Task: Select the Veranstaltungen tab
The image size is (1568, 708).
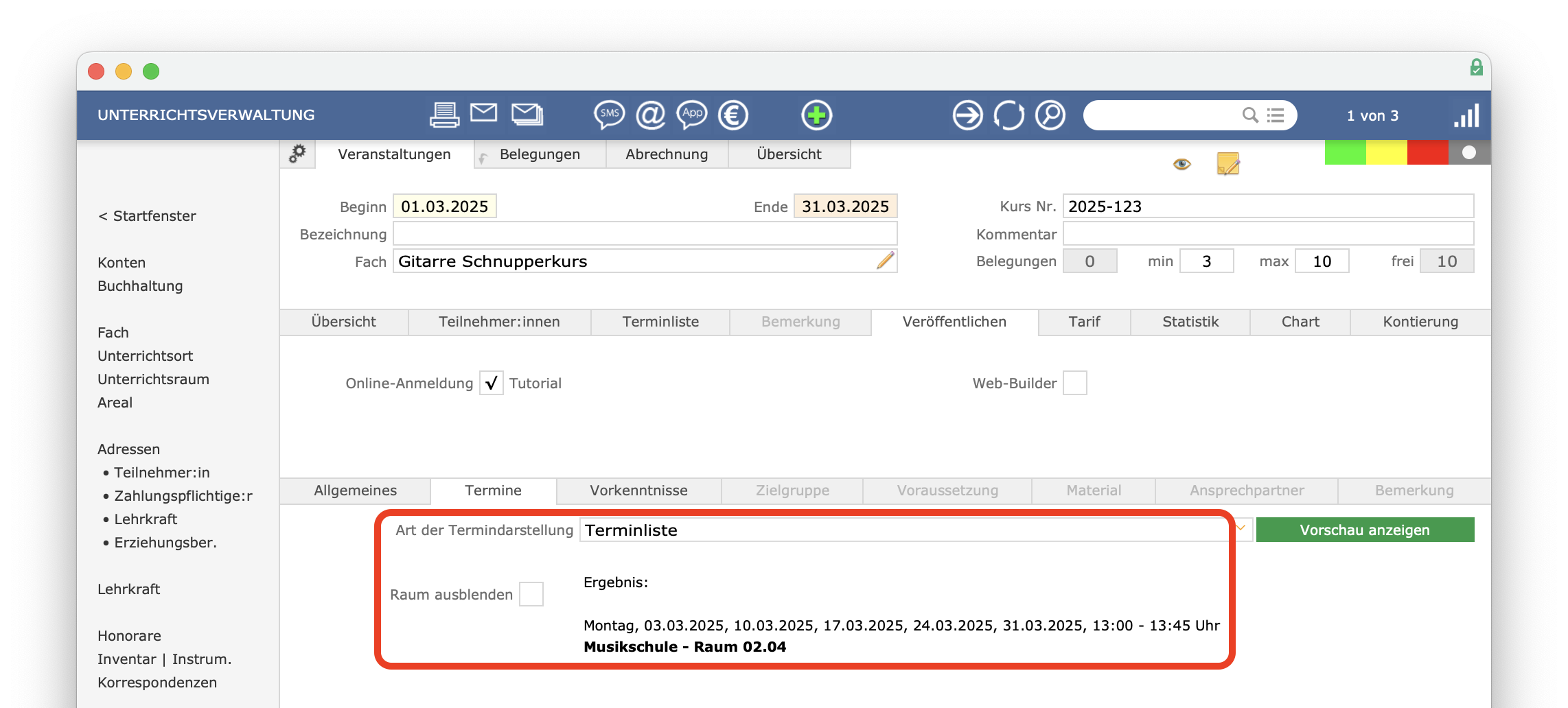Action: [x=394, y=154]
